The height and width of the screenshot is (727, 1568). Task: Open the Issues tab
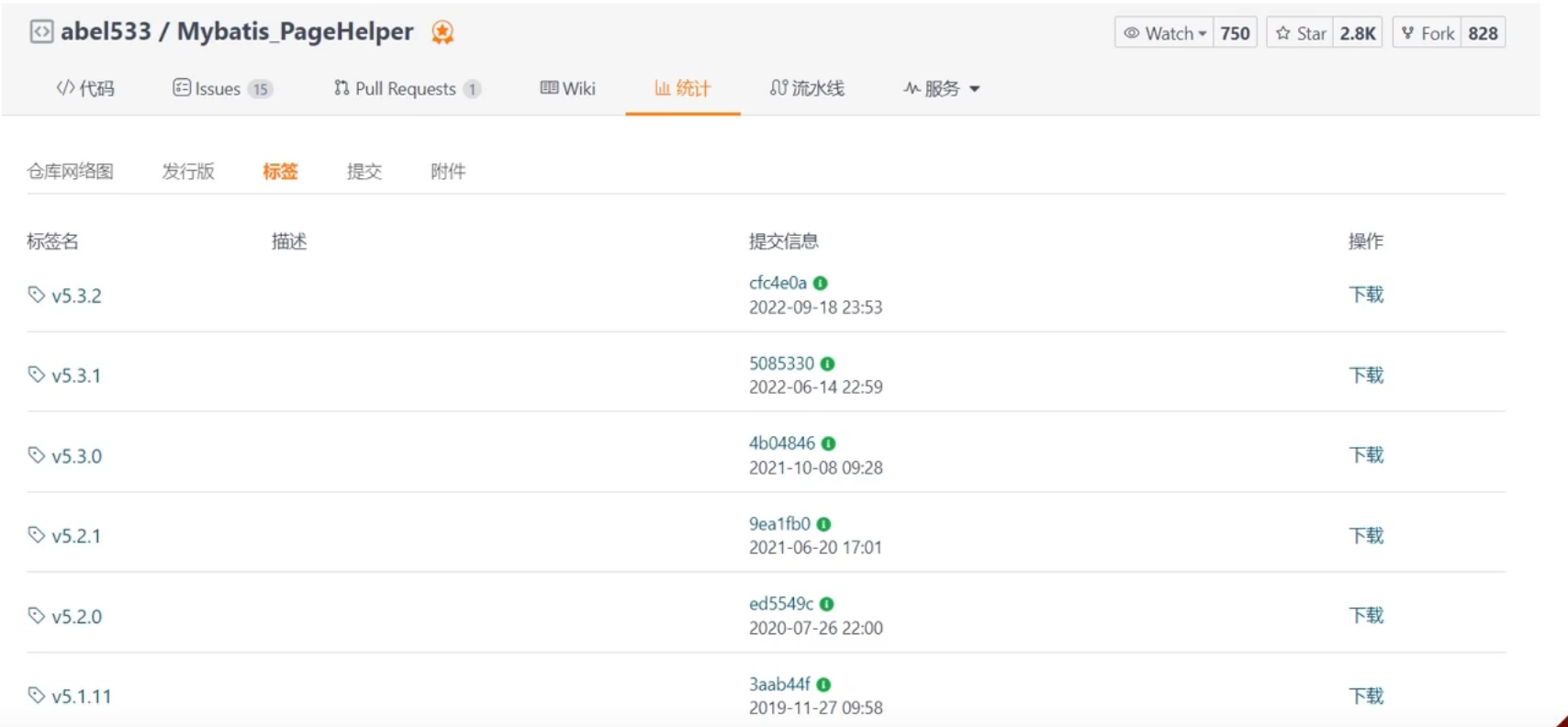click(x=222, y=88)
